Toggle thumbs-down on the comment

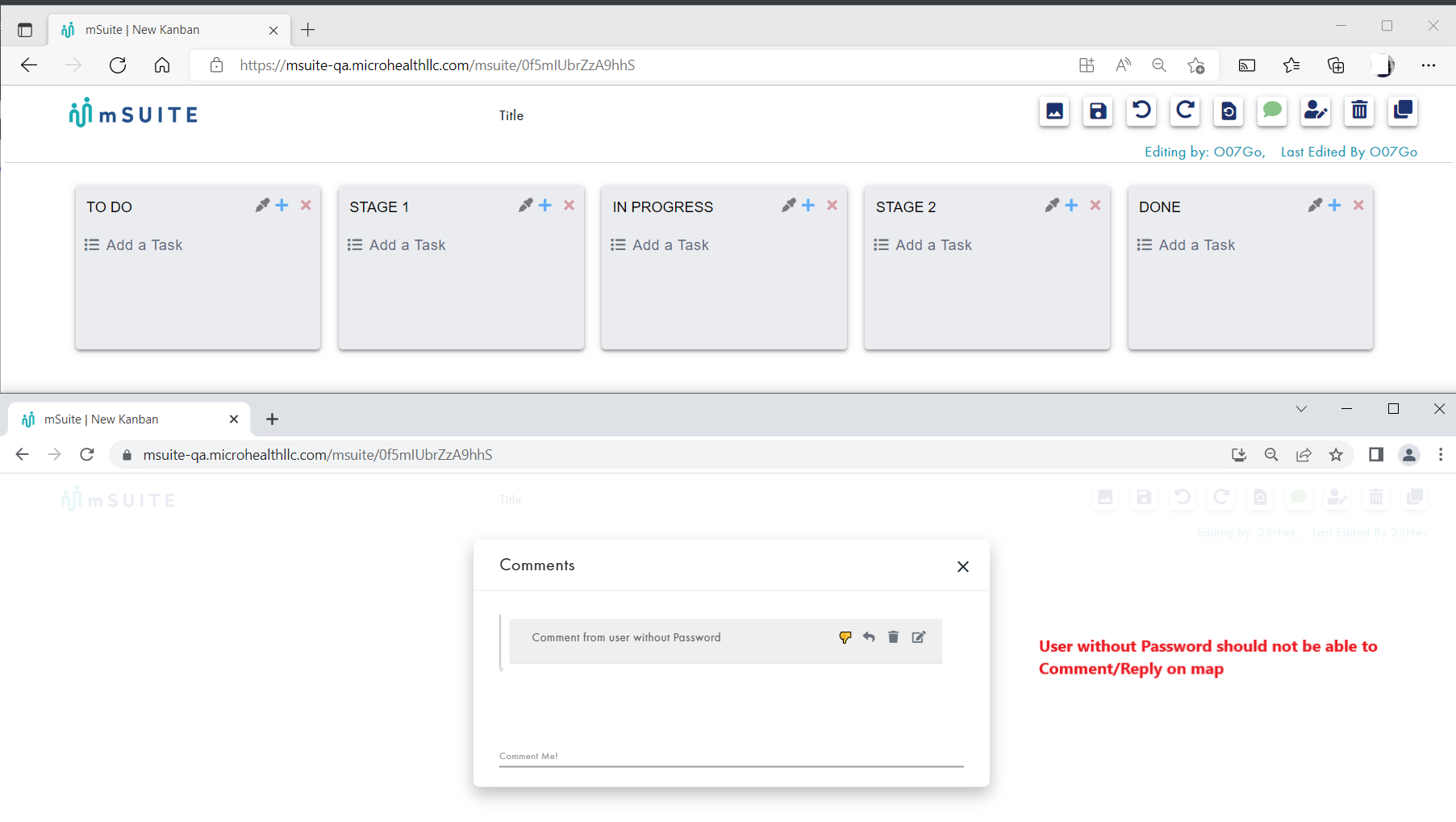845,637
